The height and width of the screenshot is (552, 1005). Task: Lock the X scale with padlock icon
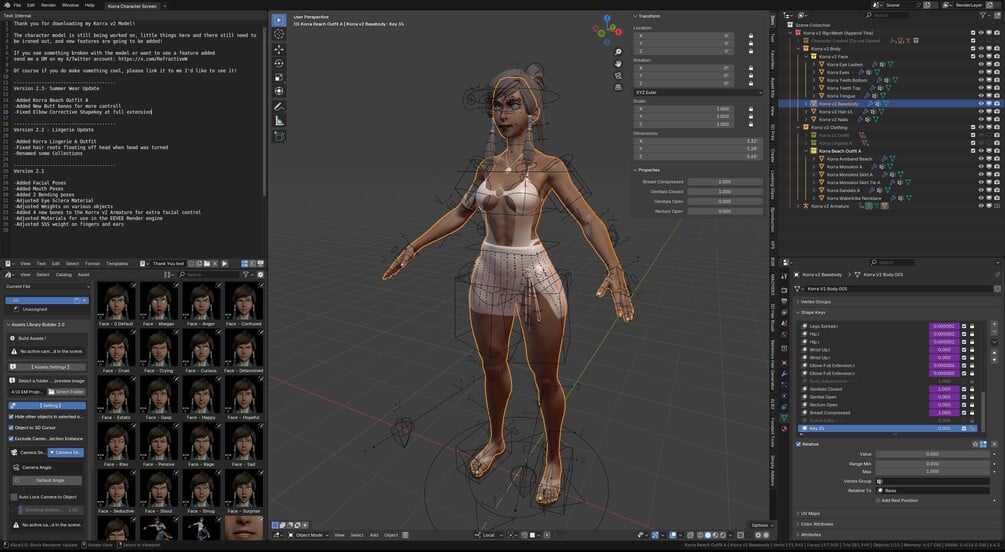(751, 109)
